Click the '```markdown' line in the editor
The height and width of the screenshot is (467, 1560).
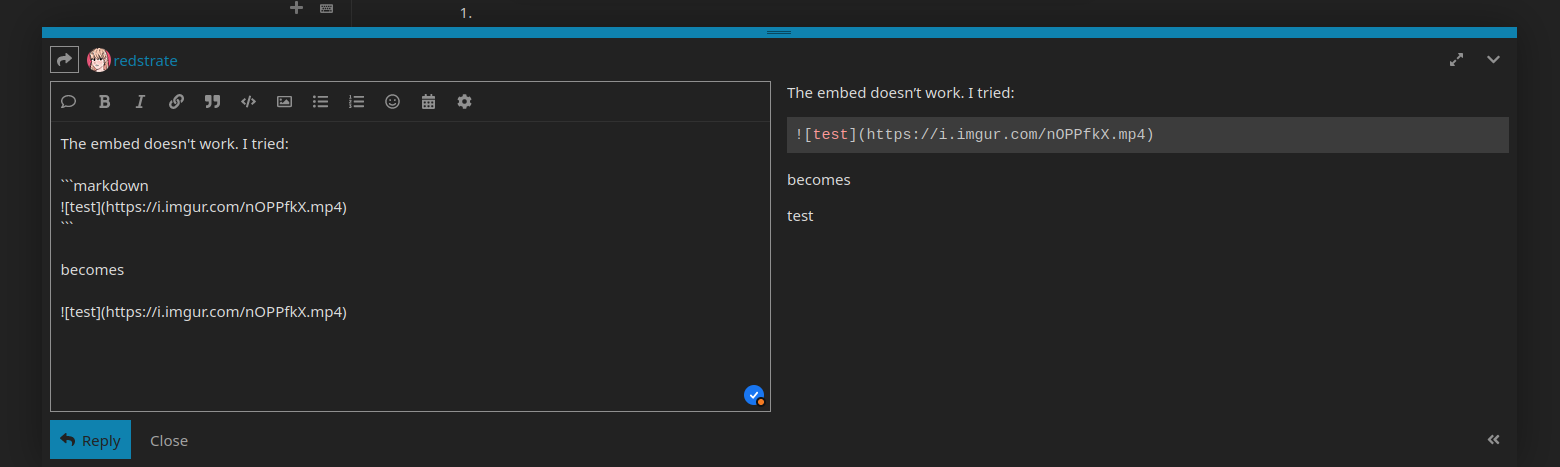[105, 186]
